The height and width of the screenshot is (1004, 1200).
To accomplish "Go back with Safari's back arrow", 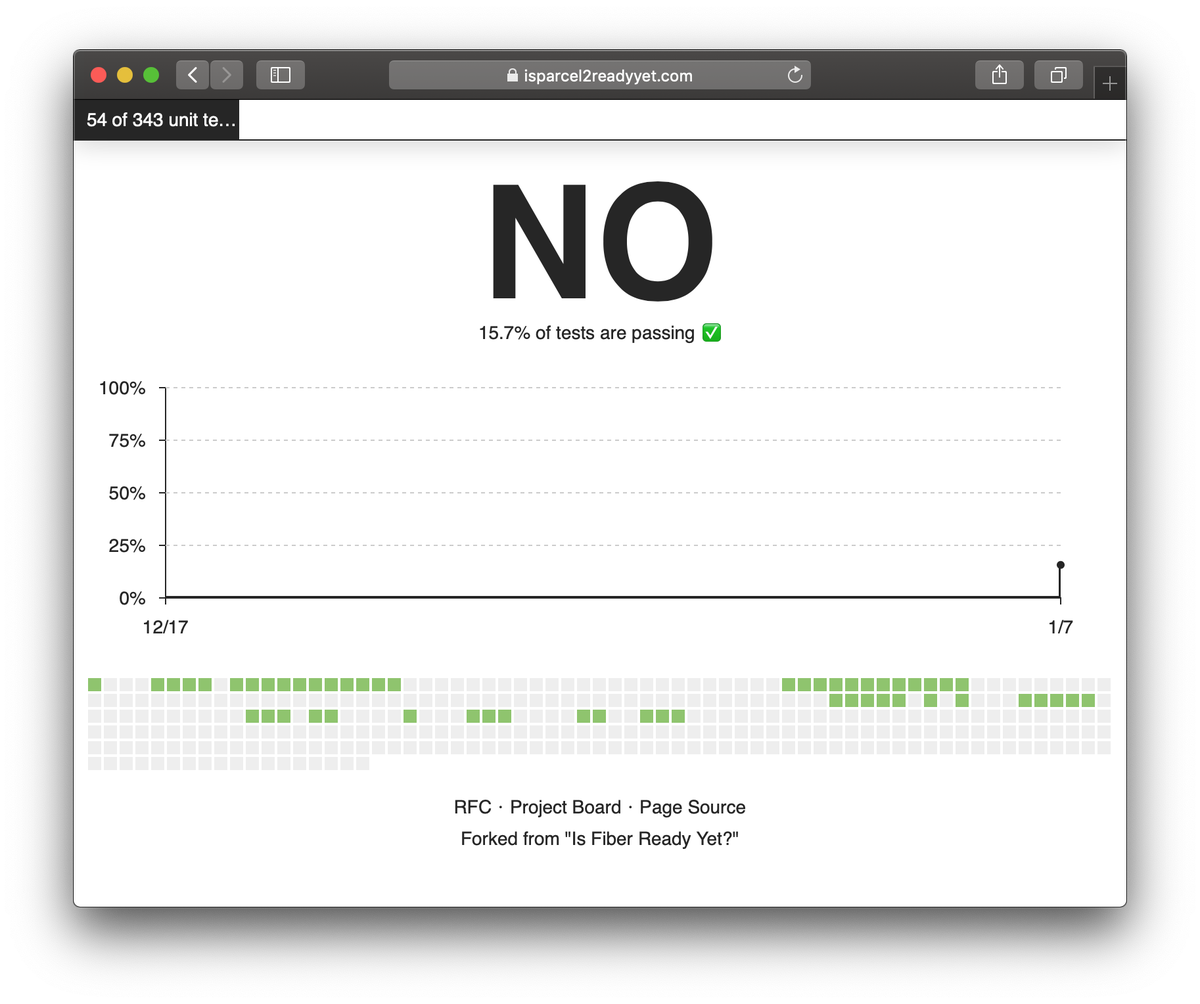I will pyautogui.click(x=192, y=75).
